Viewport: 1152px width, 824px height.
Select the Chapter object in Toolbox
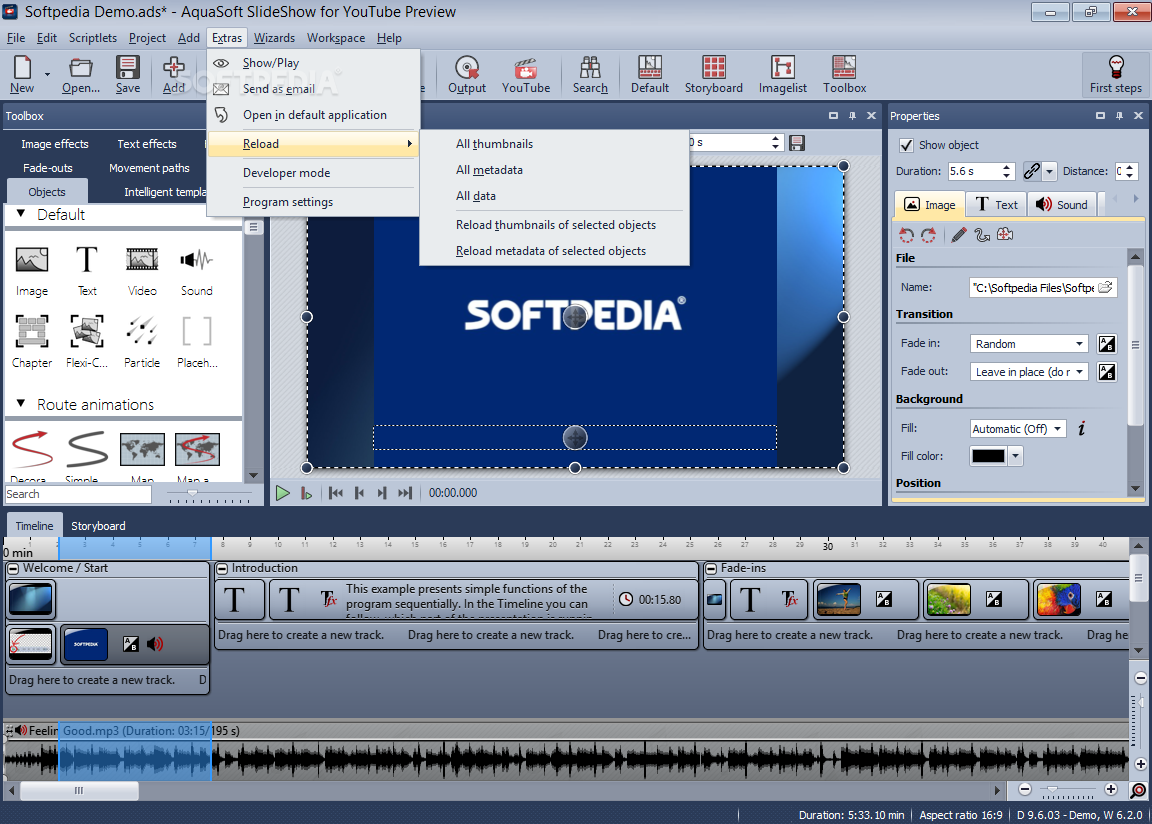click(x=32, y=341)
